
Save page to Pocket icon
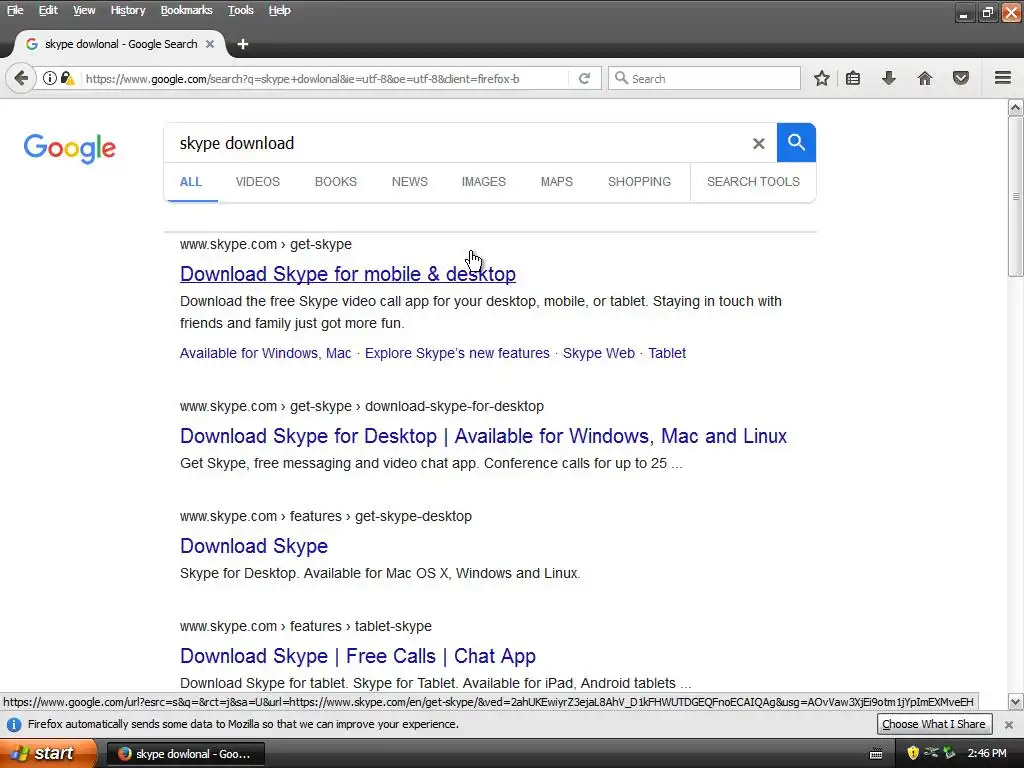tap(961, 78)
